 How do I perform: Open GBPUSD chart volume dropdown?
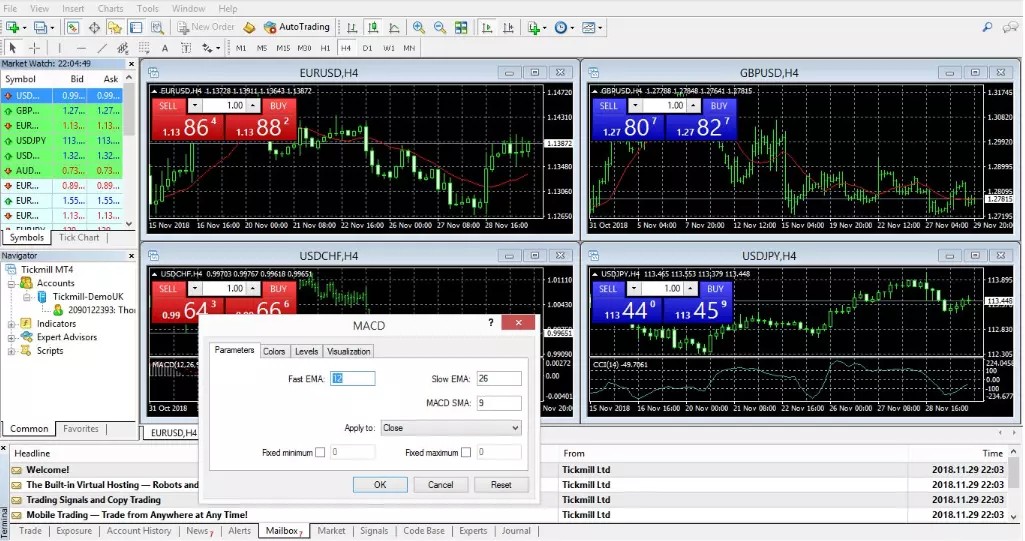635,105
